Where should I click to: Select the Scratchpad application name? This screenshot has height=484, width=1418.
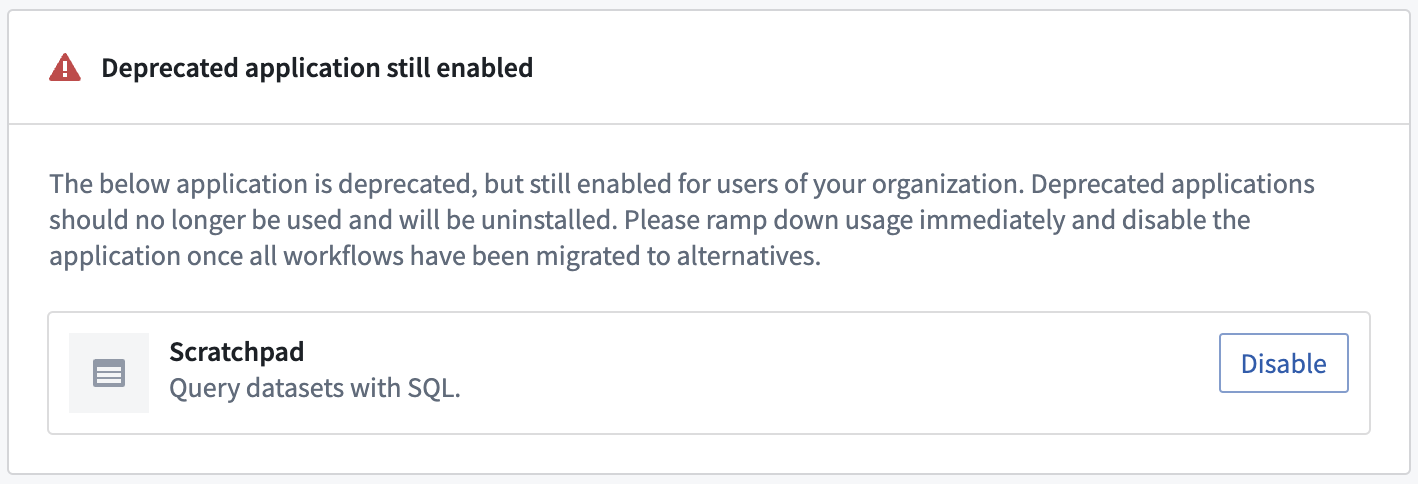pyautogui.click(x=236, y=352)
